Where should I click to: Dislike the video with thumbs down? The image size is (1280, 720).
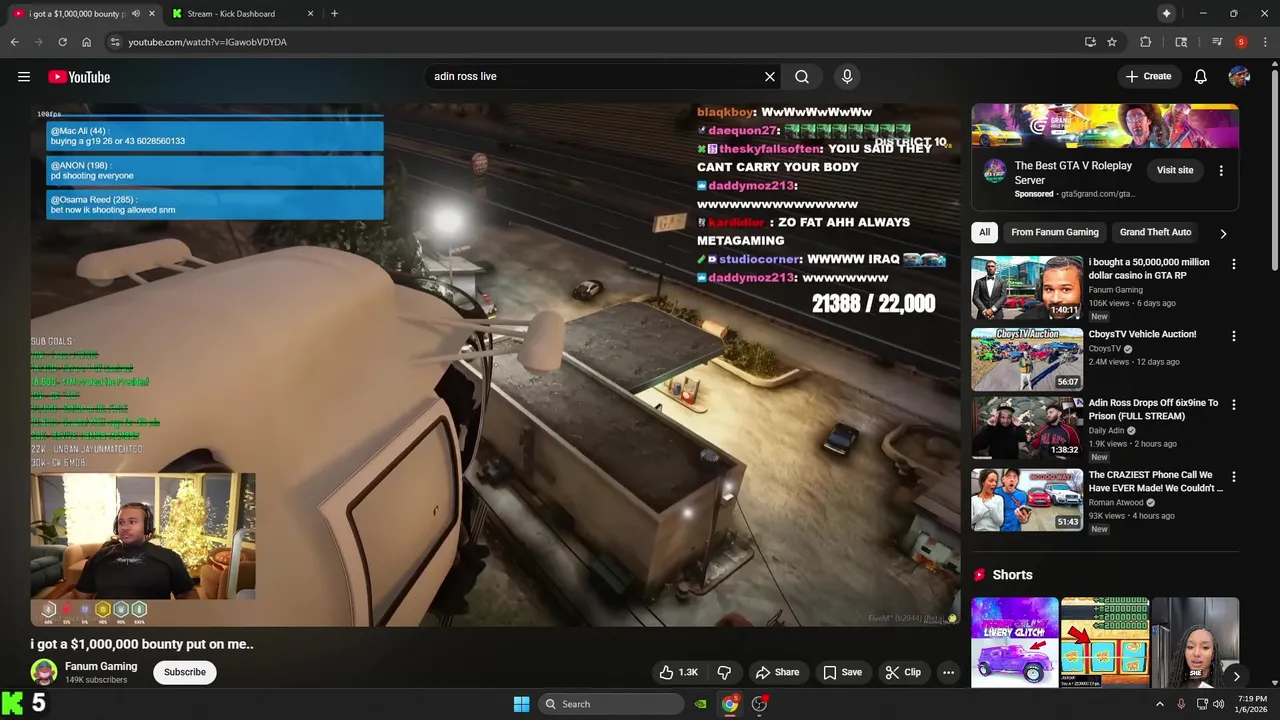(x=724, y=672)
